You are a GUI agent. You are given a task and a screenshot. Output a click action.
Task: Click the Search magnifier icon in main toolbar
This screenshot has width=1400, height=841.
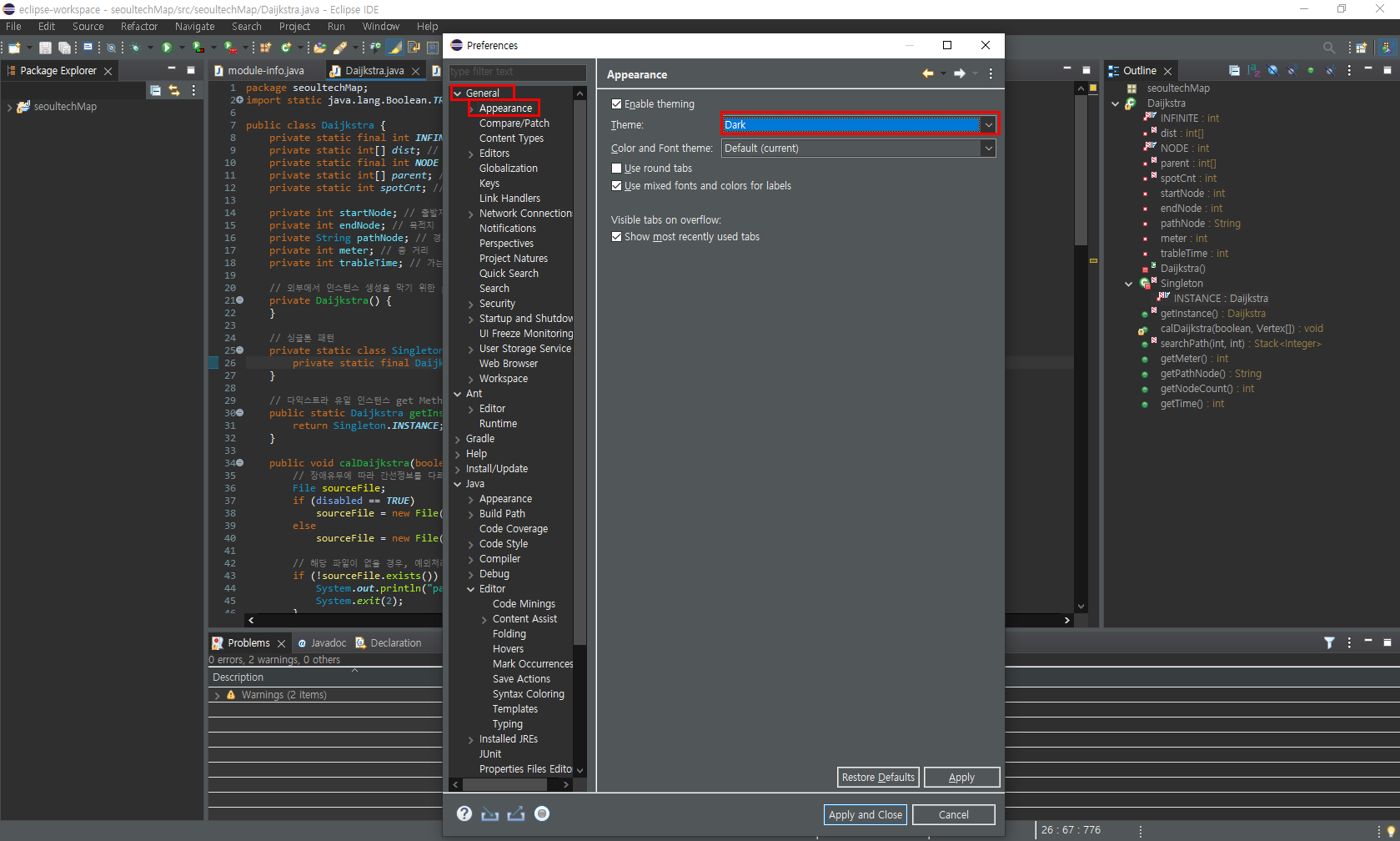coord(1329,48)
